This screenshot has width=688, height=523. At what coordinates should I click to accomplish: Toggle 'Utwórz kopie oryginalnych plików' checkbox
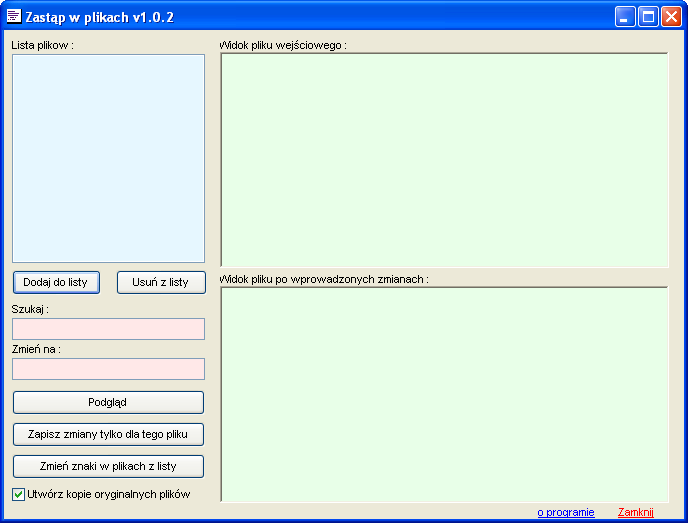19,494
